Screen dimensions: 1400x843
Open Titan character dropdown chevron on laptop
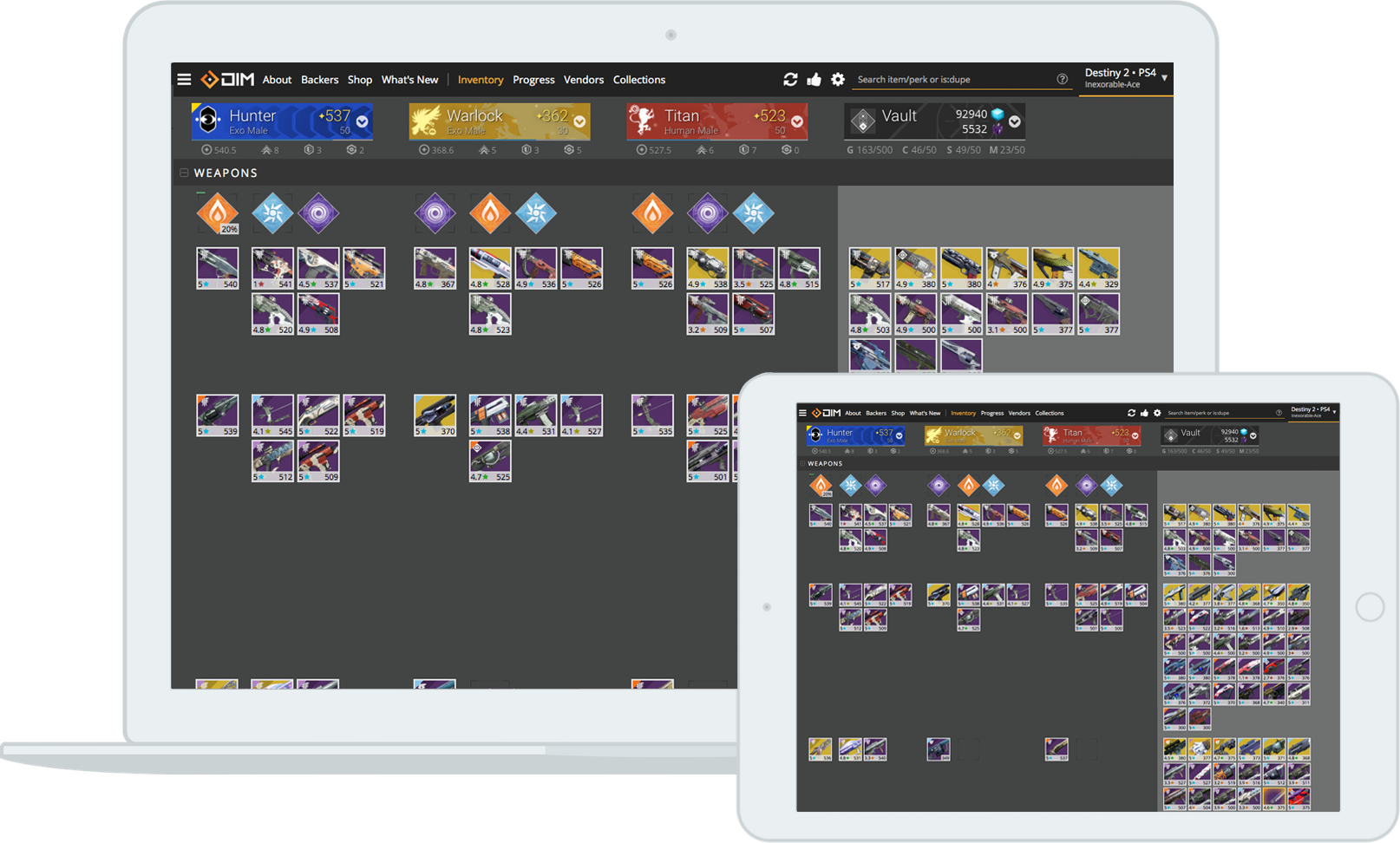coord(797,121)
